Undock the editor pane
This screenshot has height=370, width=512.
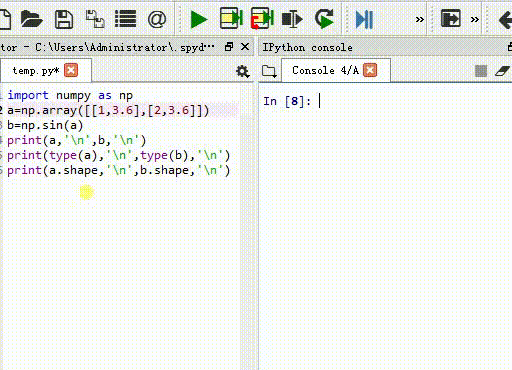coord(229,47)
